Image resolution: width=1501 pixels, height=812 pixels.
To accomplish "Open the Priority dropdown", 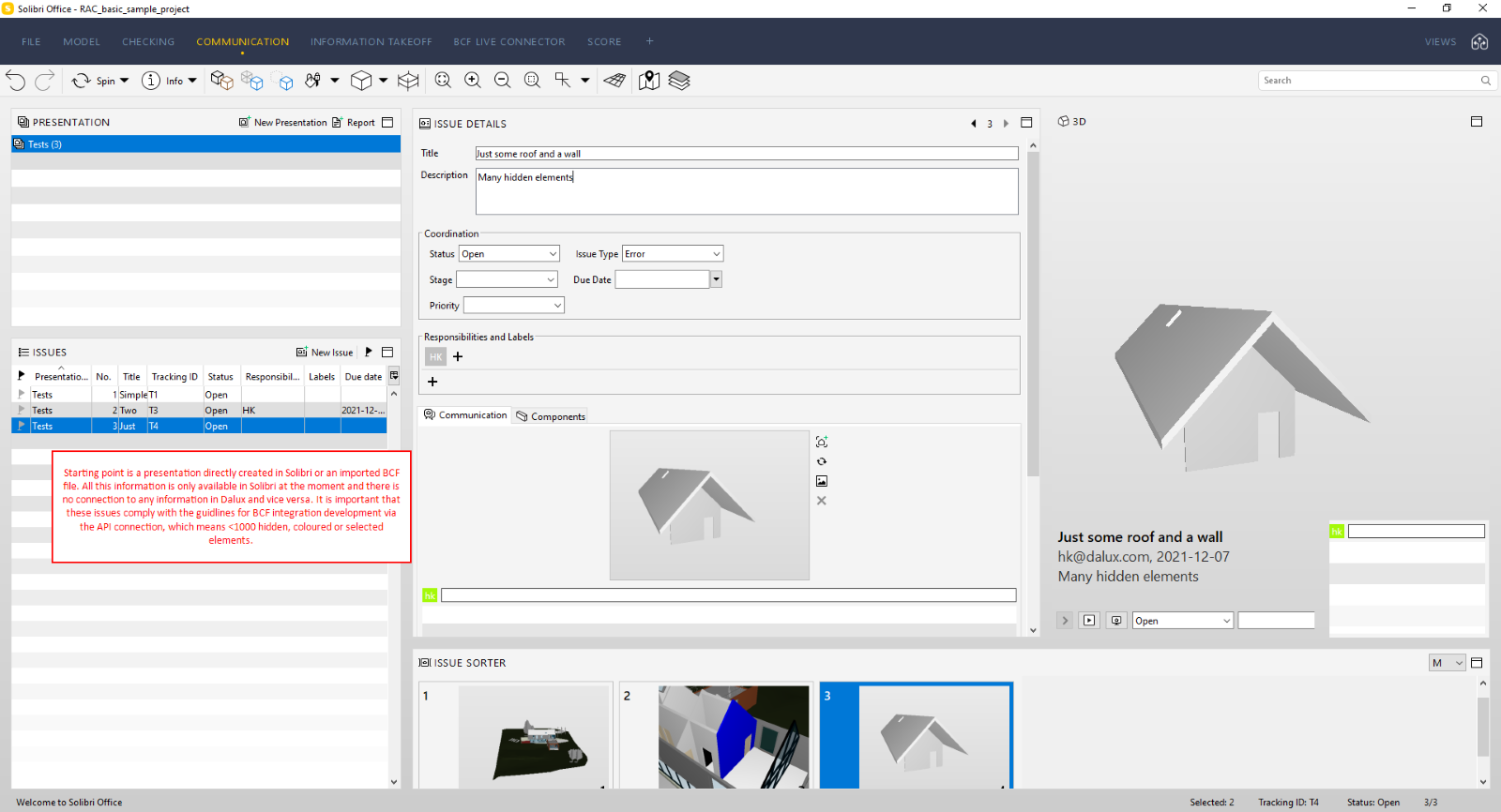I will pos(514,306).
